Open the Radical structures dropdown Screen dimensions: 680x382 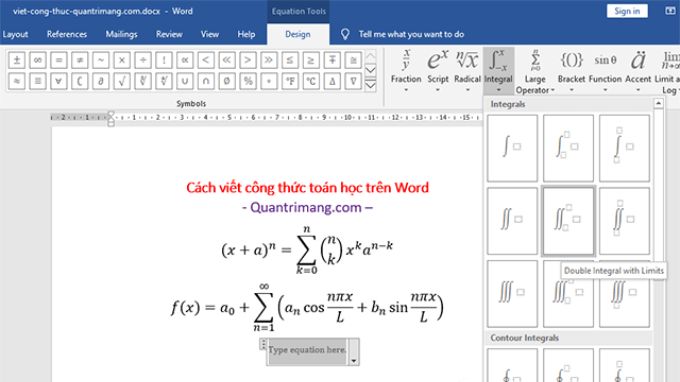click(x=467, y=71)
